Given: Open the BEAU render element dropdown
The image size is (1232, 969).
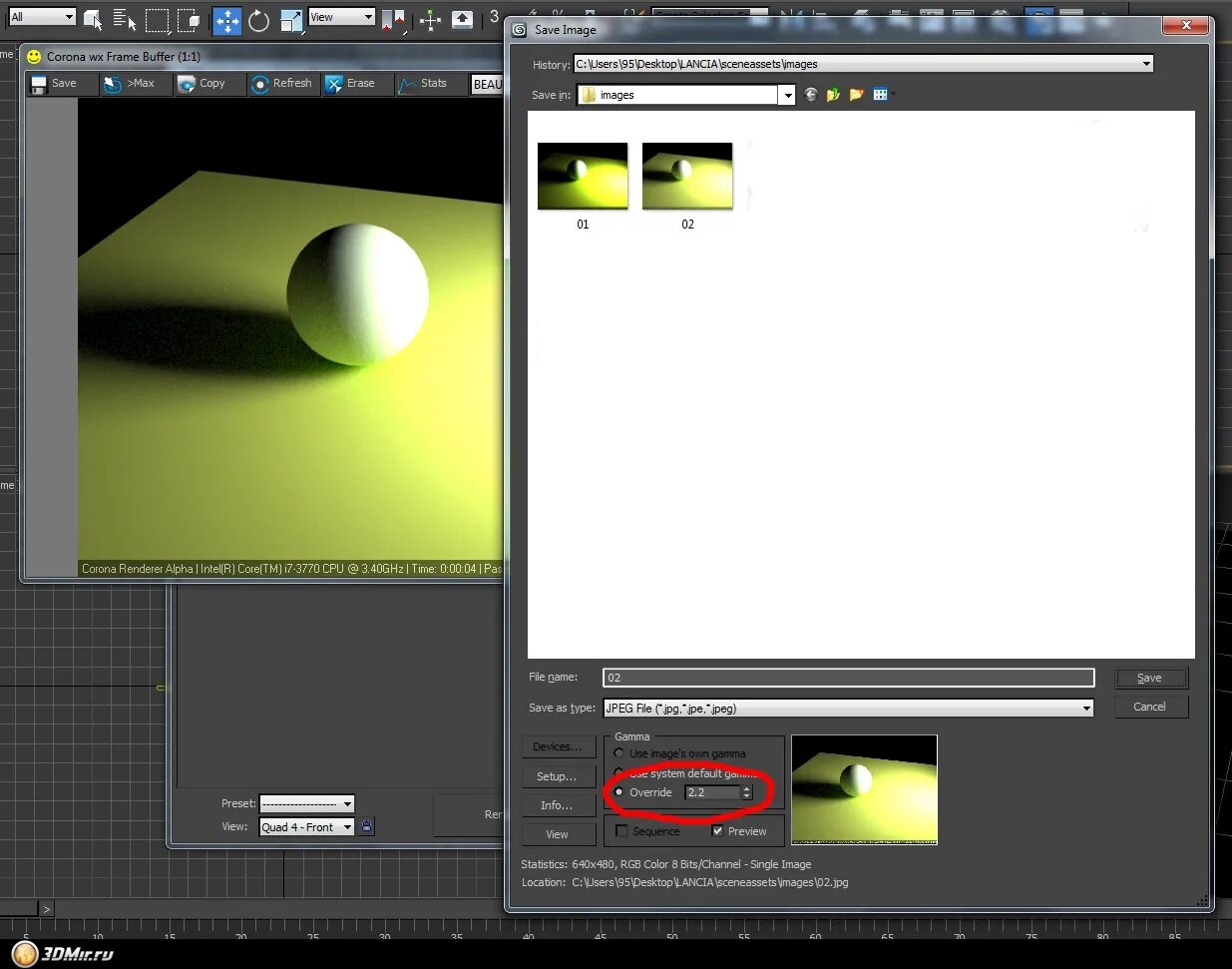Looking at the screenshot, I should pos(487,85).
